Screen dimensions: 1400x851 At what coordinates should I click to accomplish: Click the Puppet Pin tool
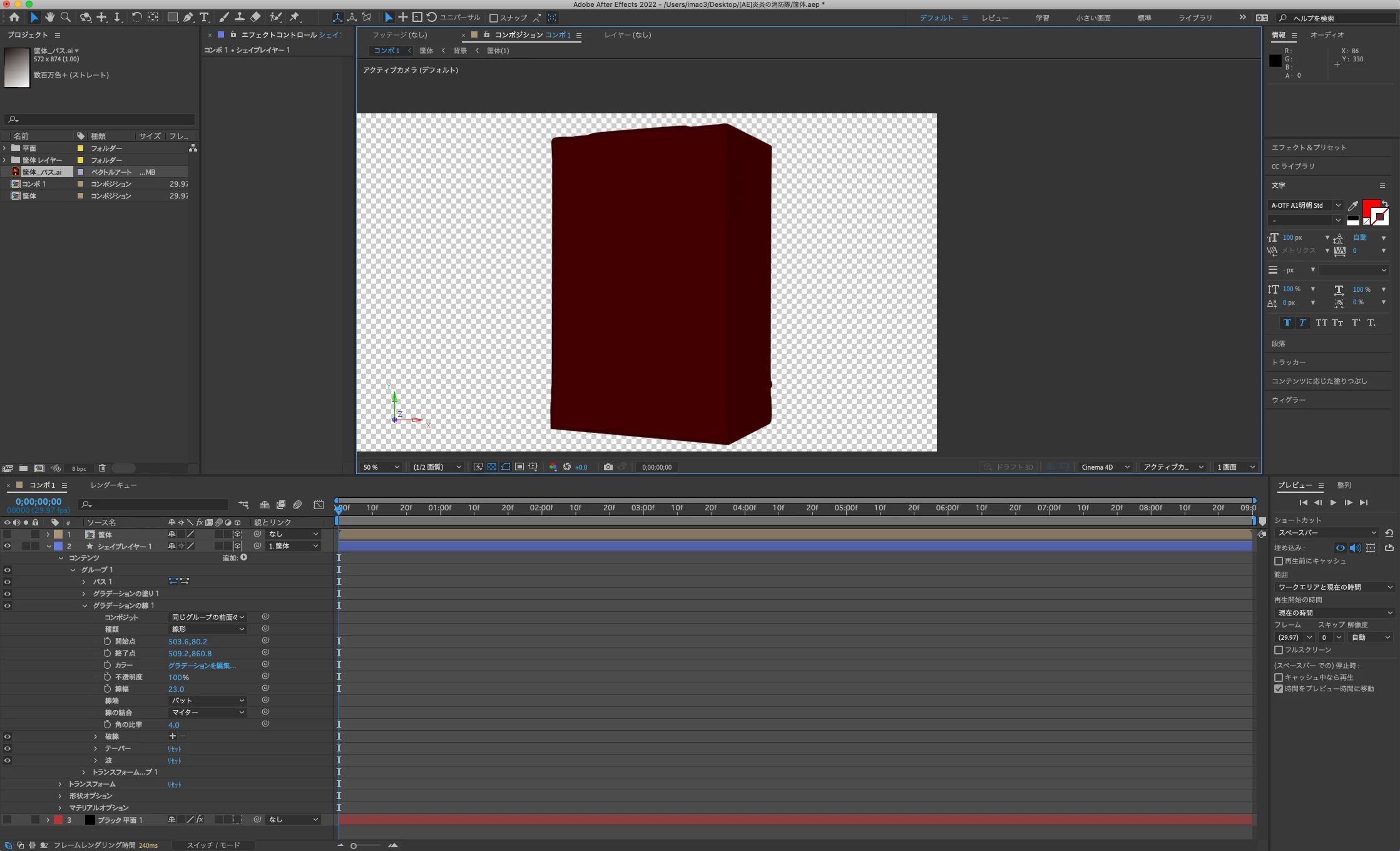click(x=295, y=18)
